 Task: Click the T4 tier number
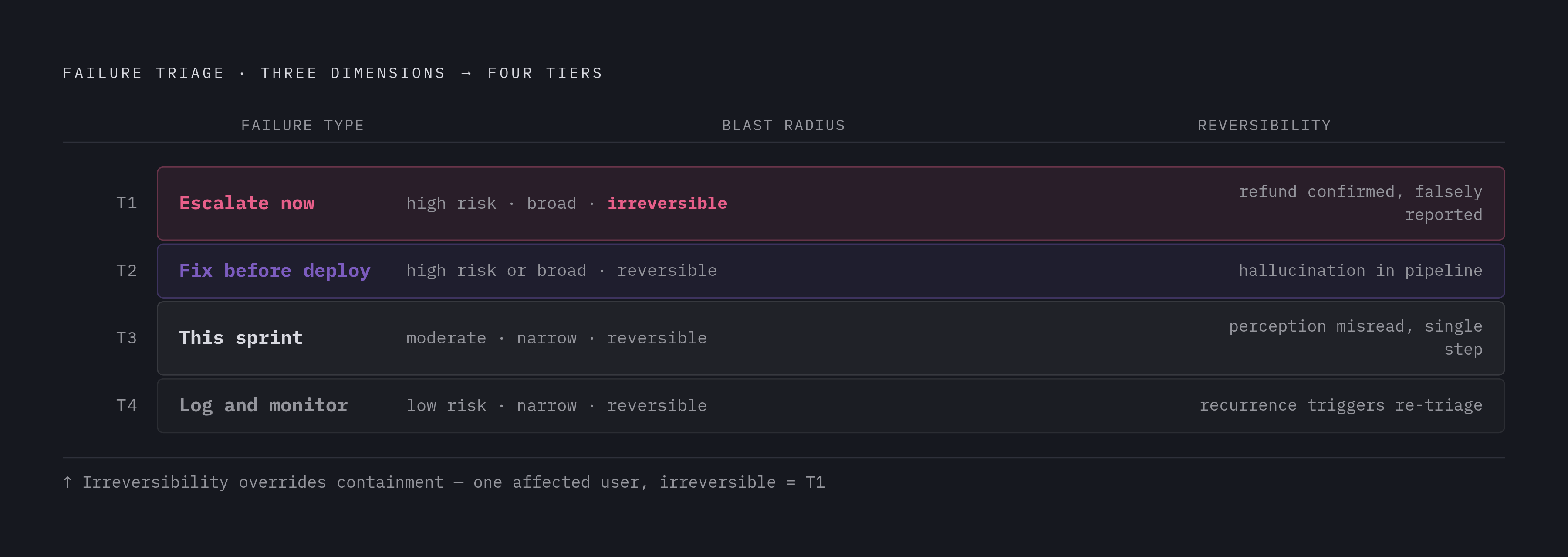[127, 405]
